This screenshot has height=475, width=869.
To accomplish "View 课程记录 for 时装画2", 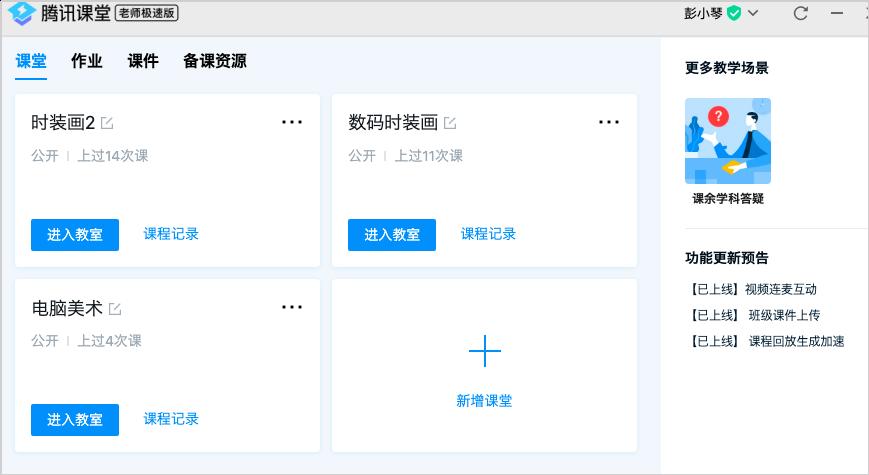I will tap(171, 234).
